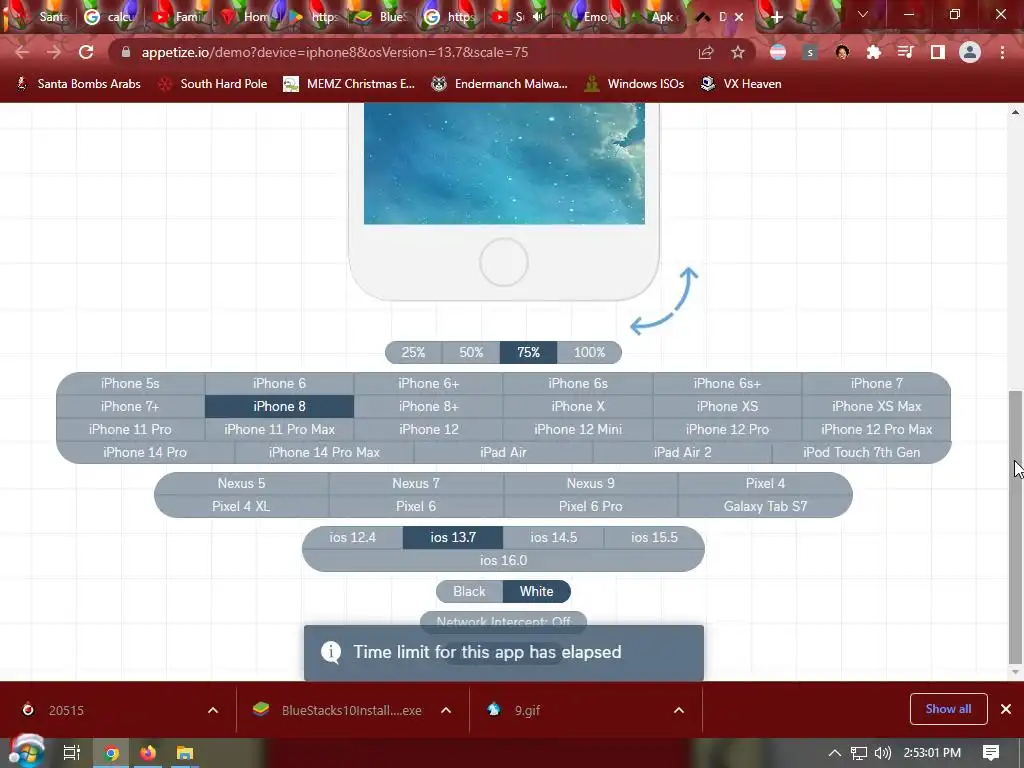Screen dimensions: 1024x768
Task: Set device color to Black
Action: pos(470,591)
